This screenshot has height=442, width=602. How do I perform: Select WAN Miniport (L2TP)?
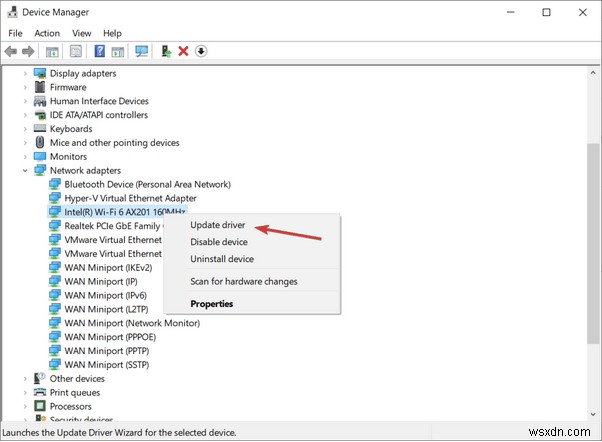click(106, 309)
